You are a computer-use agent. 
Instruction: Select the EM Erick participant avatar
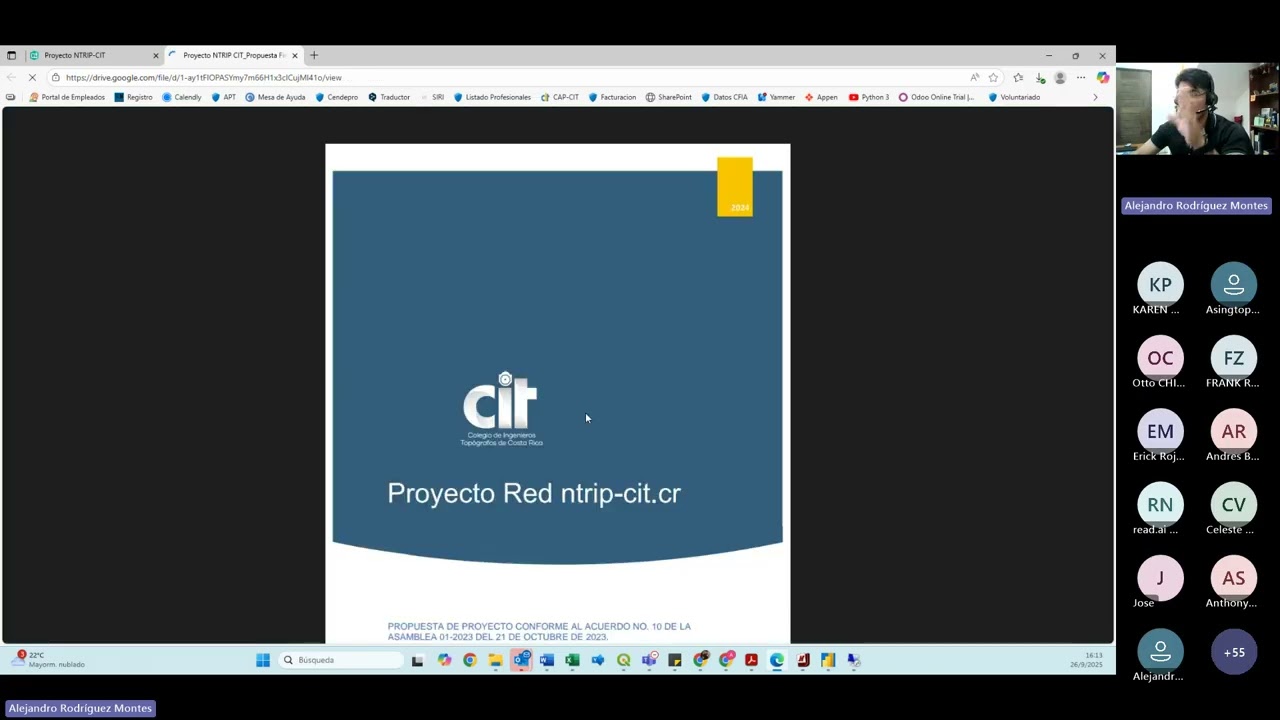pos(1160,431)
